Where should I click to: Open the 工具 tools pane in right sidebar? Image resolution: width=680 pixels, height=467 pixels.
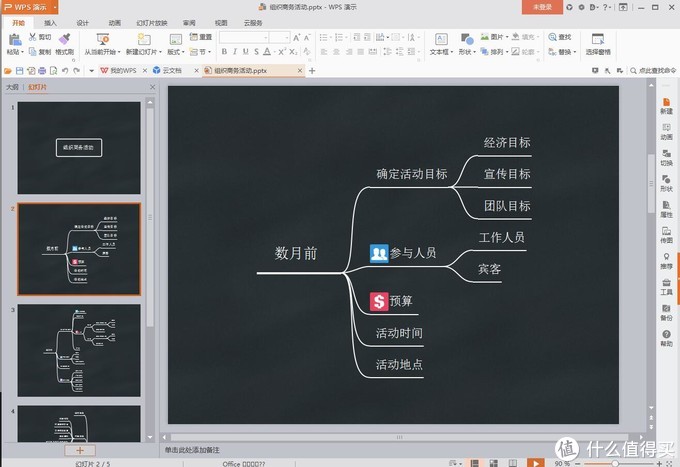coord(667,287)
